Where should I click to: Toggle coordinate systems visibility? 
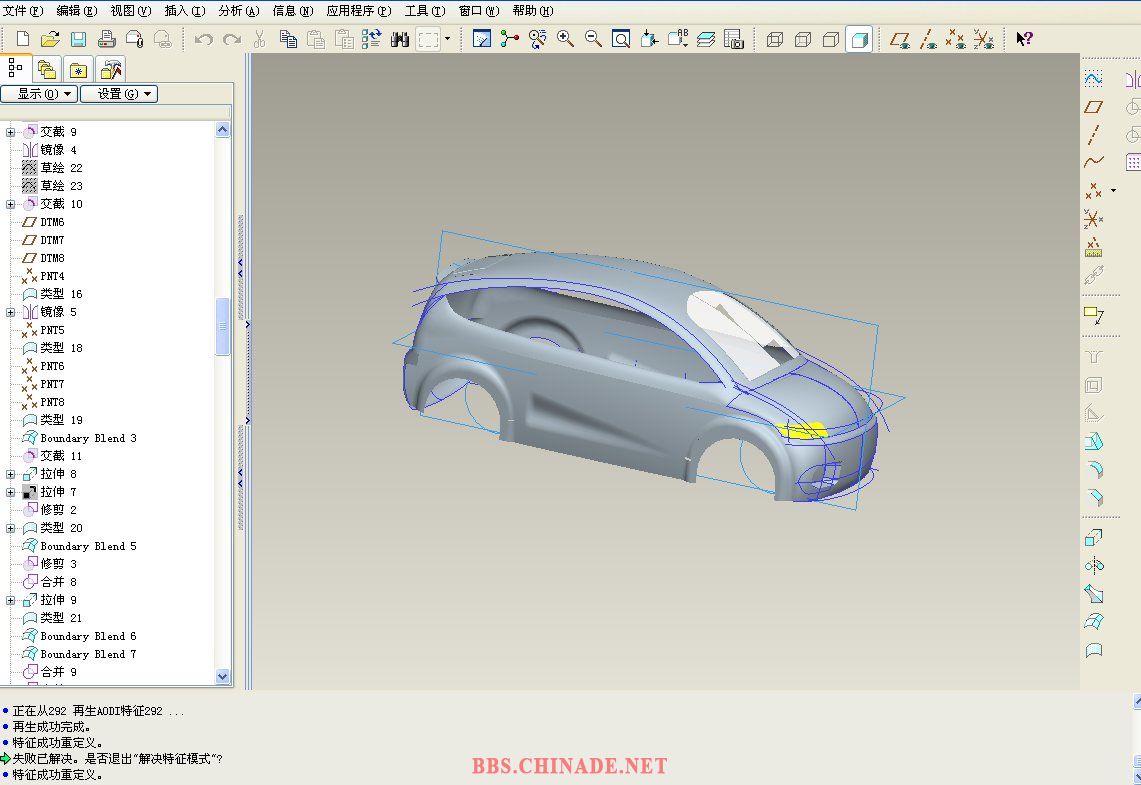pos(984,39)
